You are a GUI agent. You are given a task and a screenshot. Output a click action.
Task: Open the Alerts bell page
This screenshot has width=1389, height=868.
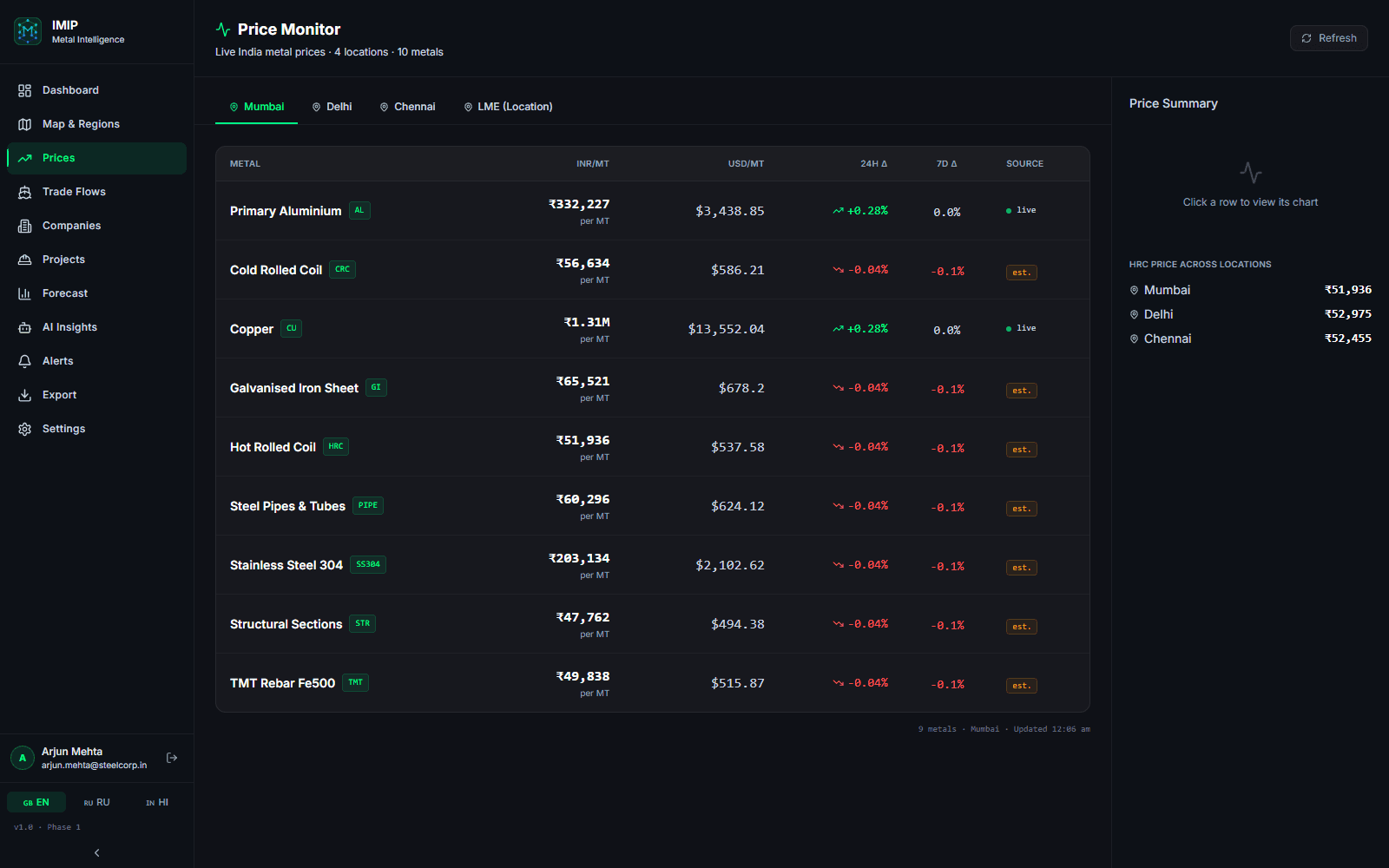[x=96, y=361]
